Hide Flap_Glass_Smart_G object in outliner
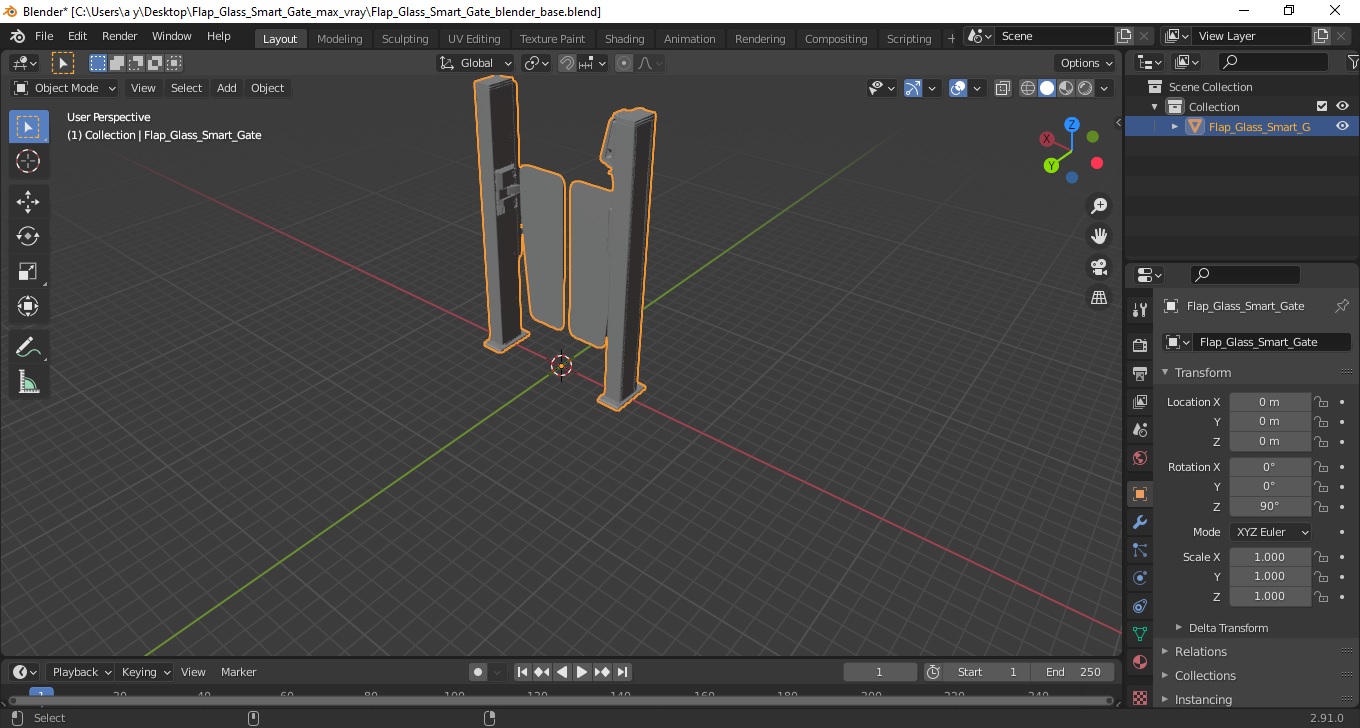This screenshot has width=1360, height=728. tap(1342, 126)
